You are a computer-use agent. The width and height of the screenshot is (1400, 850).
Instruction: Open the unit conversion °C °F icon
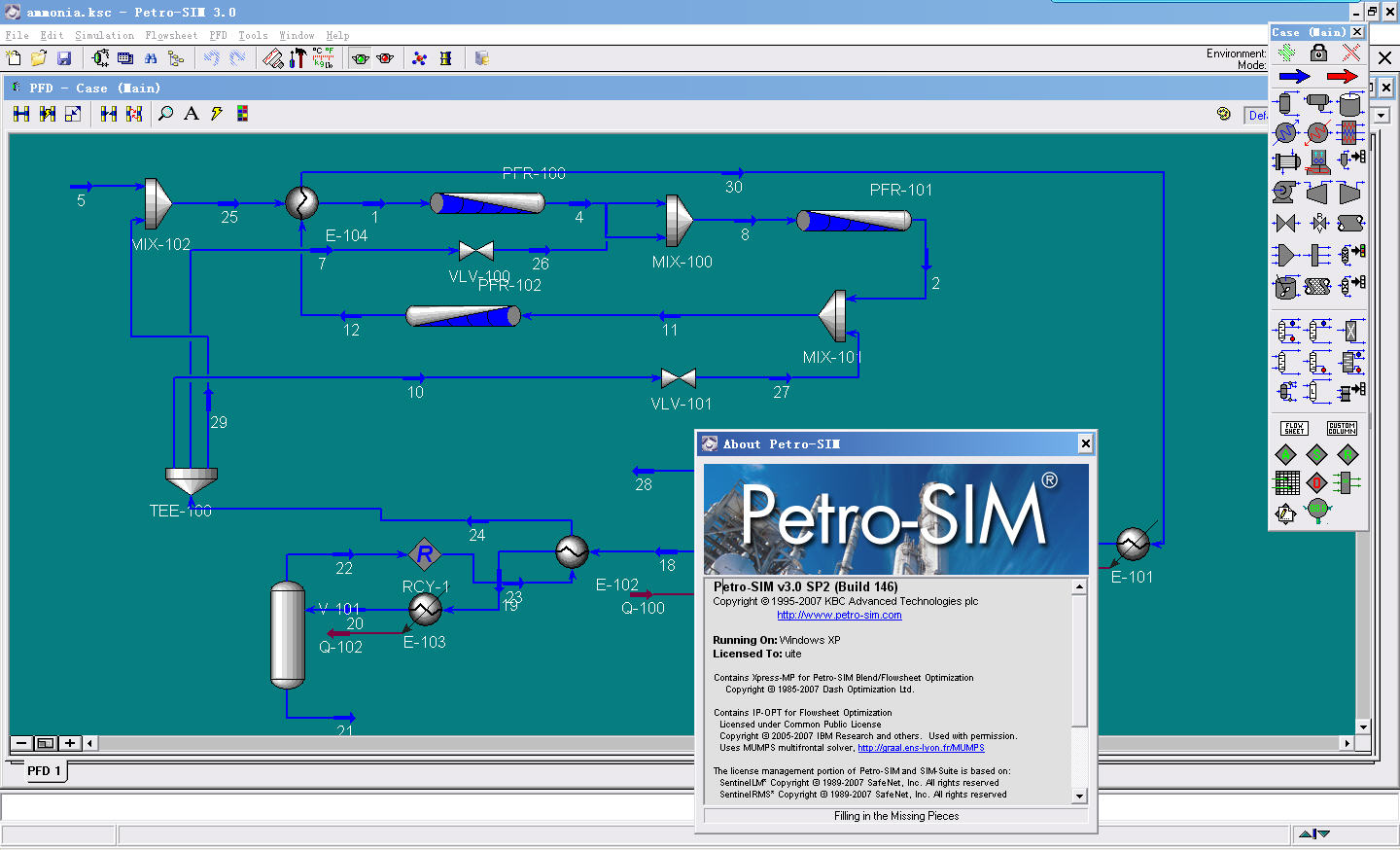(x=323, y=58)
